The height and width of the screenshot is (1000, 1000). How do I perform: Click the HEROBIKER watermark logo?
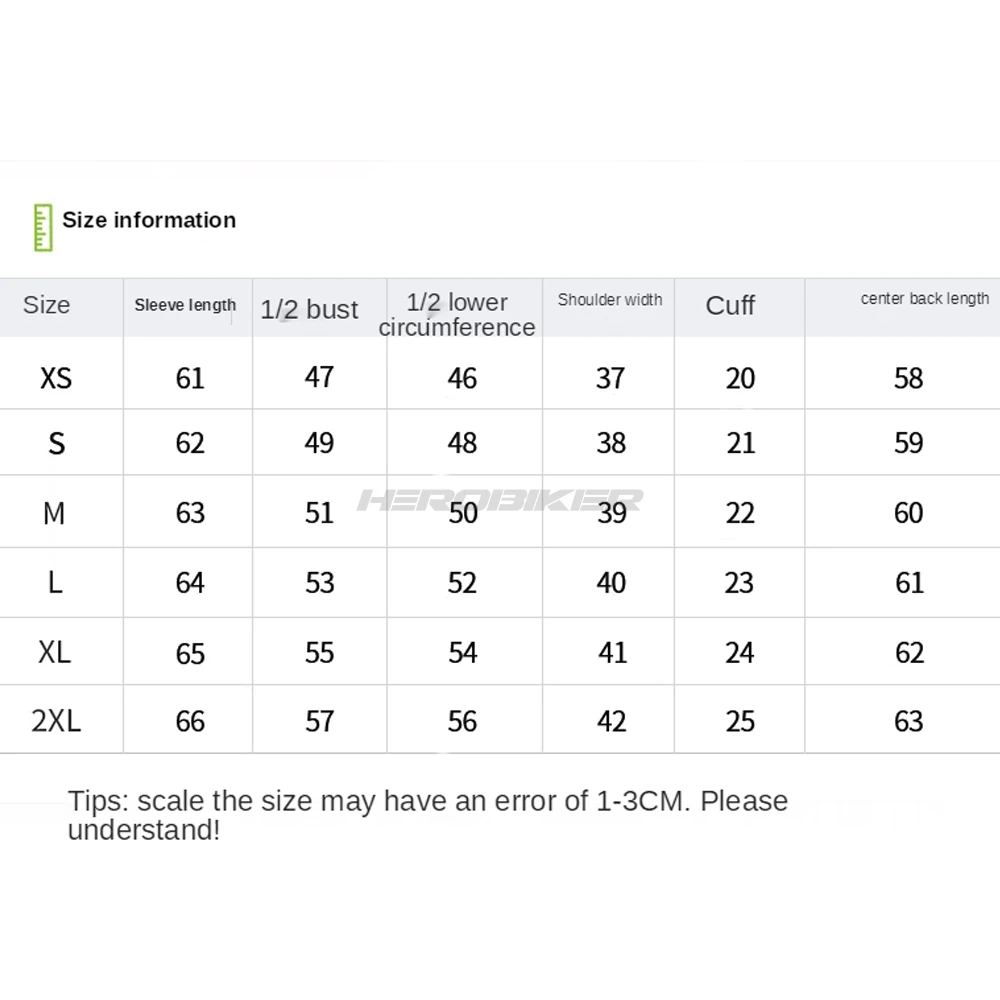coord(500,499)
